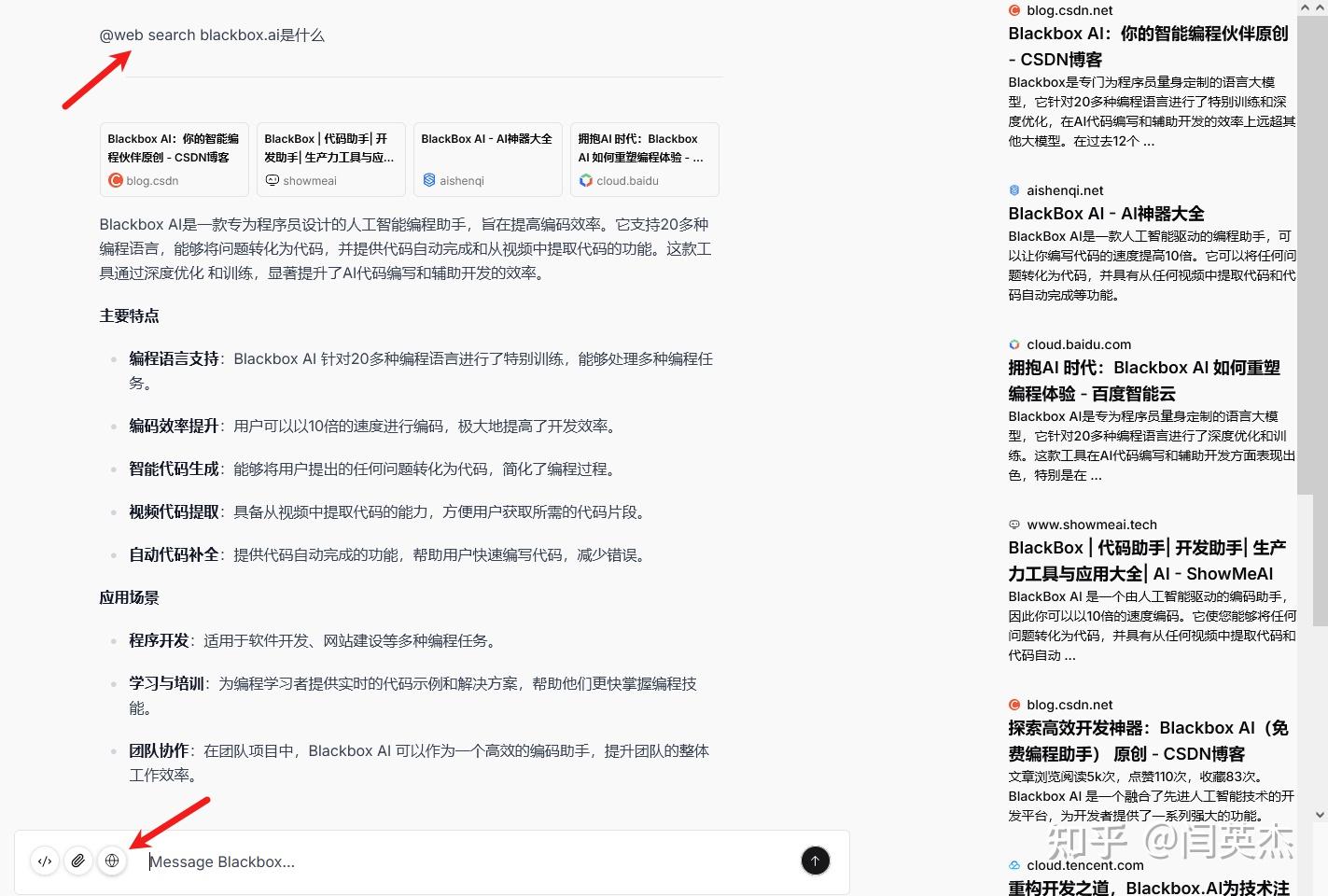Screen dimensions: 1328x896
Task: Click the 应用场景 heading
Action: (129, 598)
